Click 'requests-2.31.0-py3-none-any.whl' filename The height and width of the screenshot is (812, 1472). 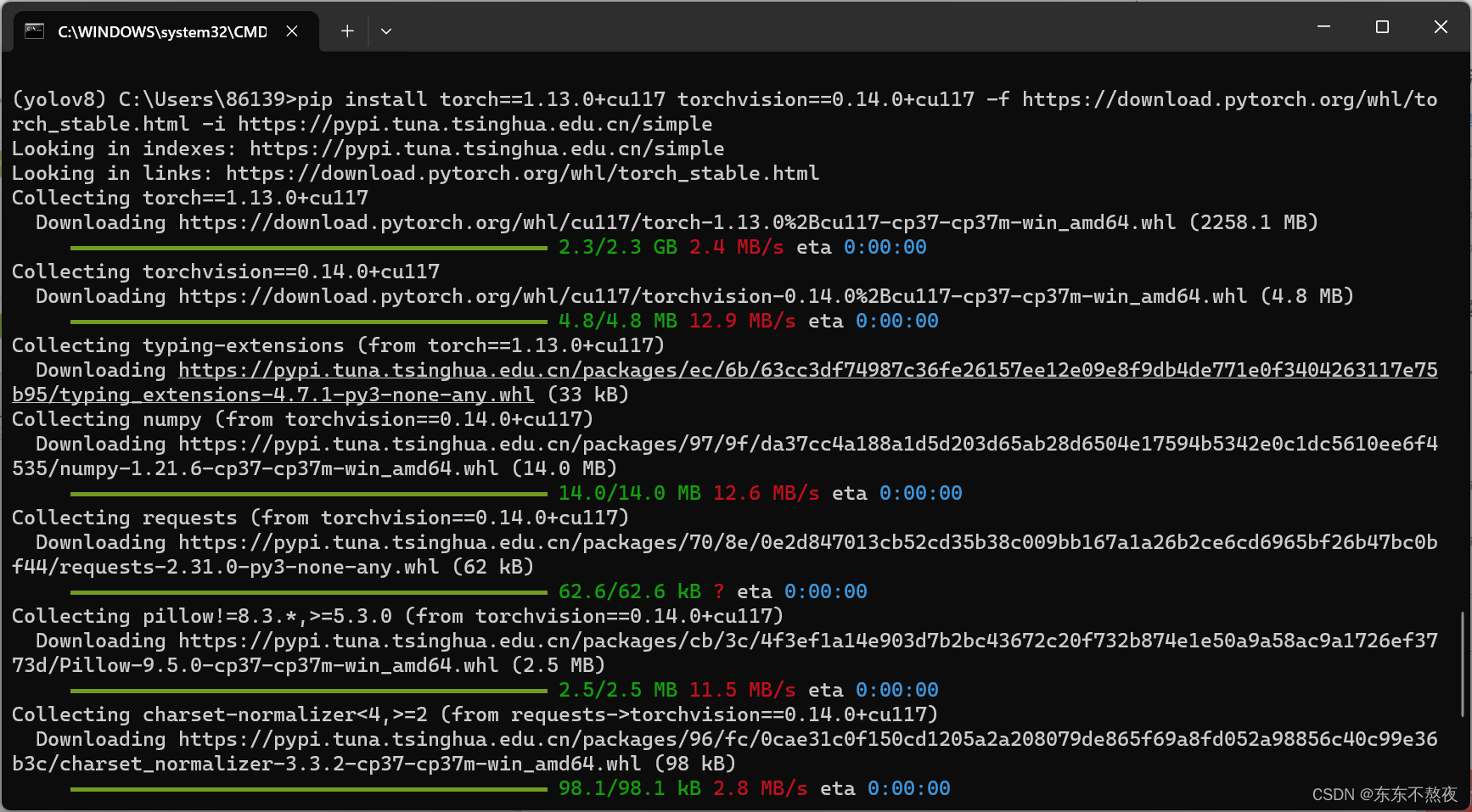point(249,567)
